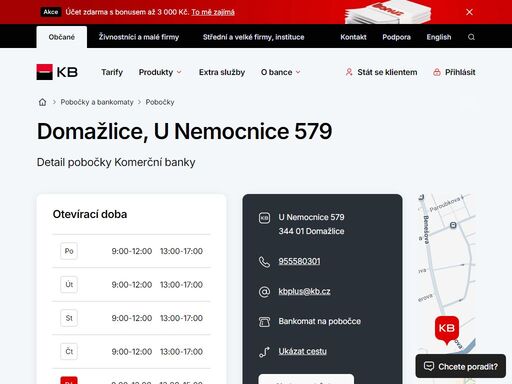Viewport: 512px width, 384px height.
Task: Click Monday's 13:00-17:00 afternoon hours
Action: tap(181, 251)
